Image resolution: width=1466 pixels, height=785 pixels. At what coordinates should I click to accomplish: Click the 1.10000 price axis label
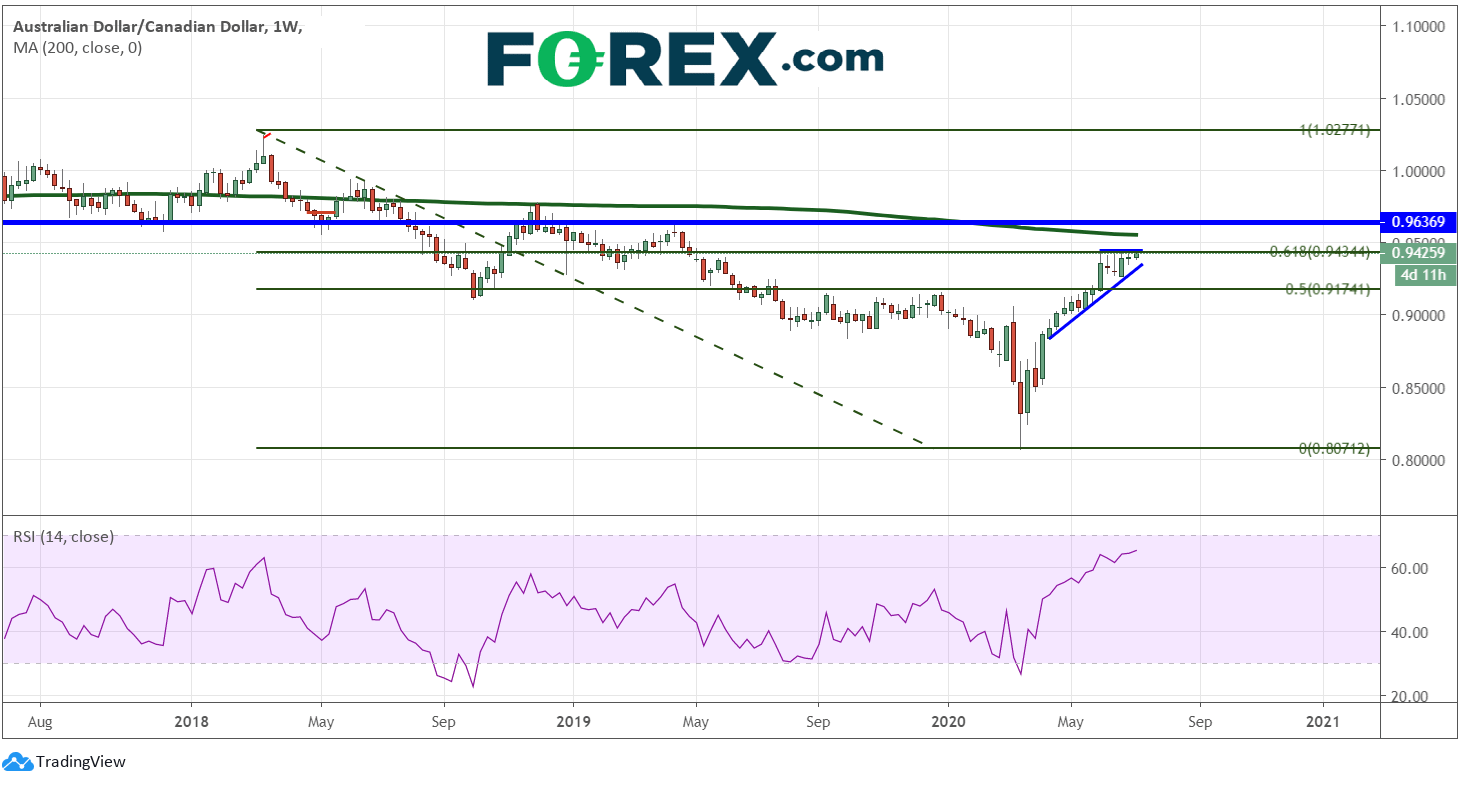[x=1416, y=26]
